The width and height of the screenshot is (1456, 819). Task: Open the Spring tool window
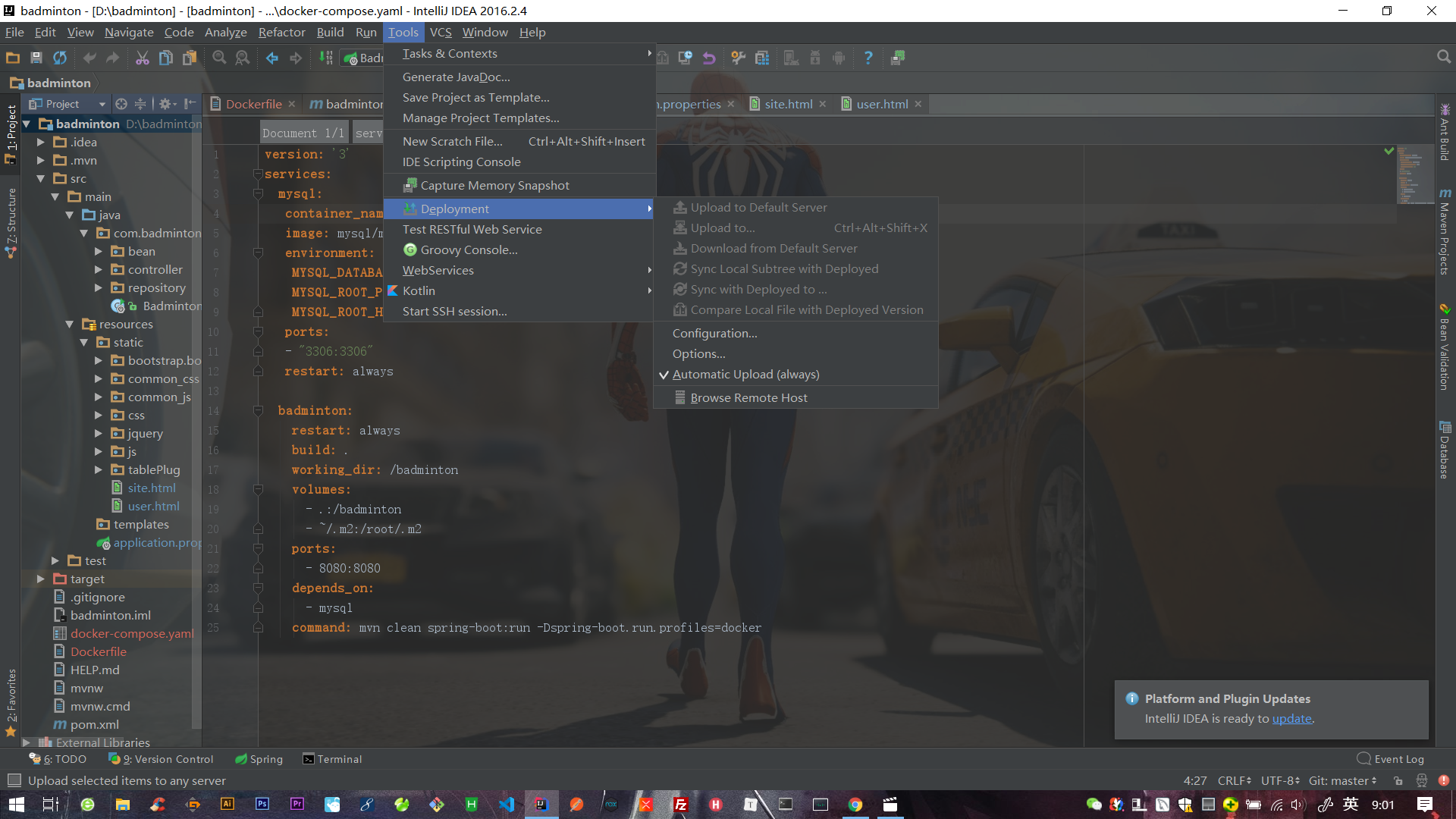coord(259,759)
